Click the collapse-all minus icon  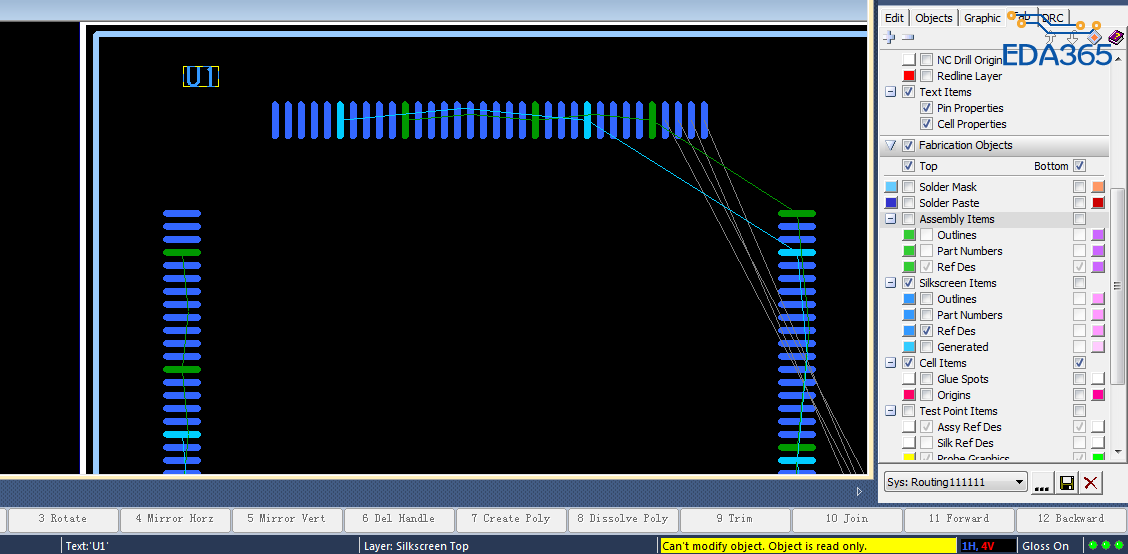click(x=908, y=37)
